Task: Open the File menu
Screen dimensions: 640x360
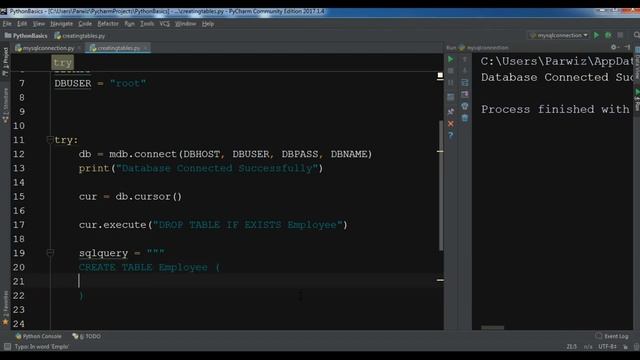Action: click(x=7, y=24)
